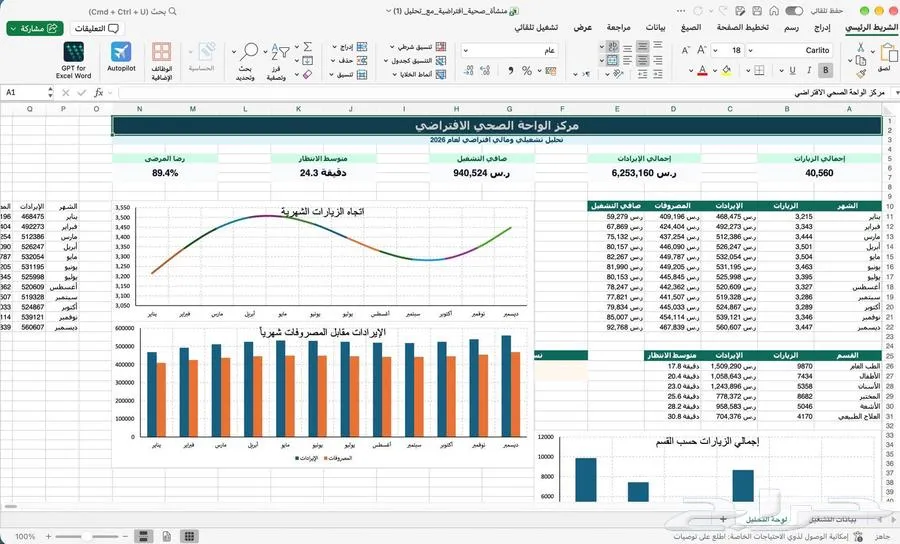Image resolution: width=900 pixels, height=544 pixels.
Task: Open the font size 18 dropdown
Action: coord(715,50)
